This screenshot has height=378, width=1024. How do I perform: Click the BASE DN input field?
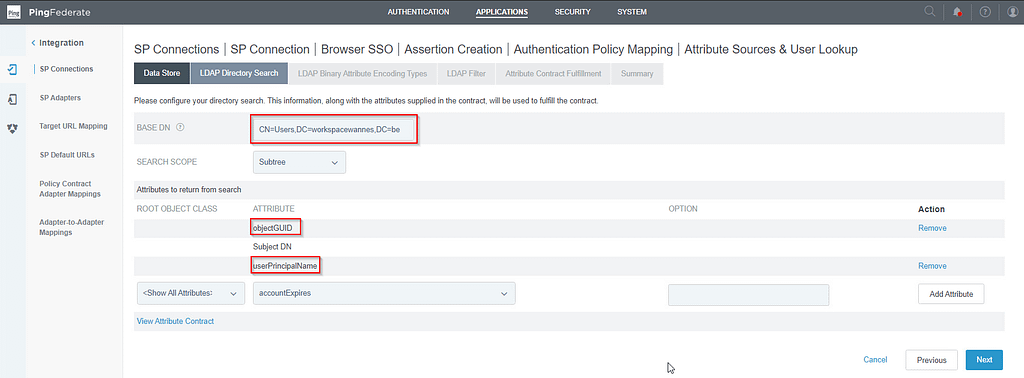pyautogui.click(x=333, y=129)
